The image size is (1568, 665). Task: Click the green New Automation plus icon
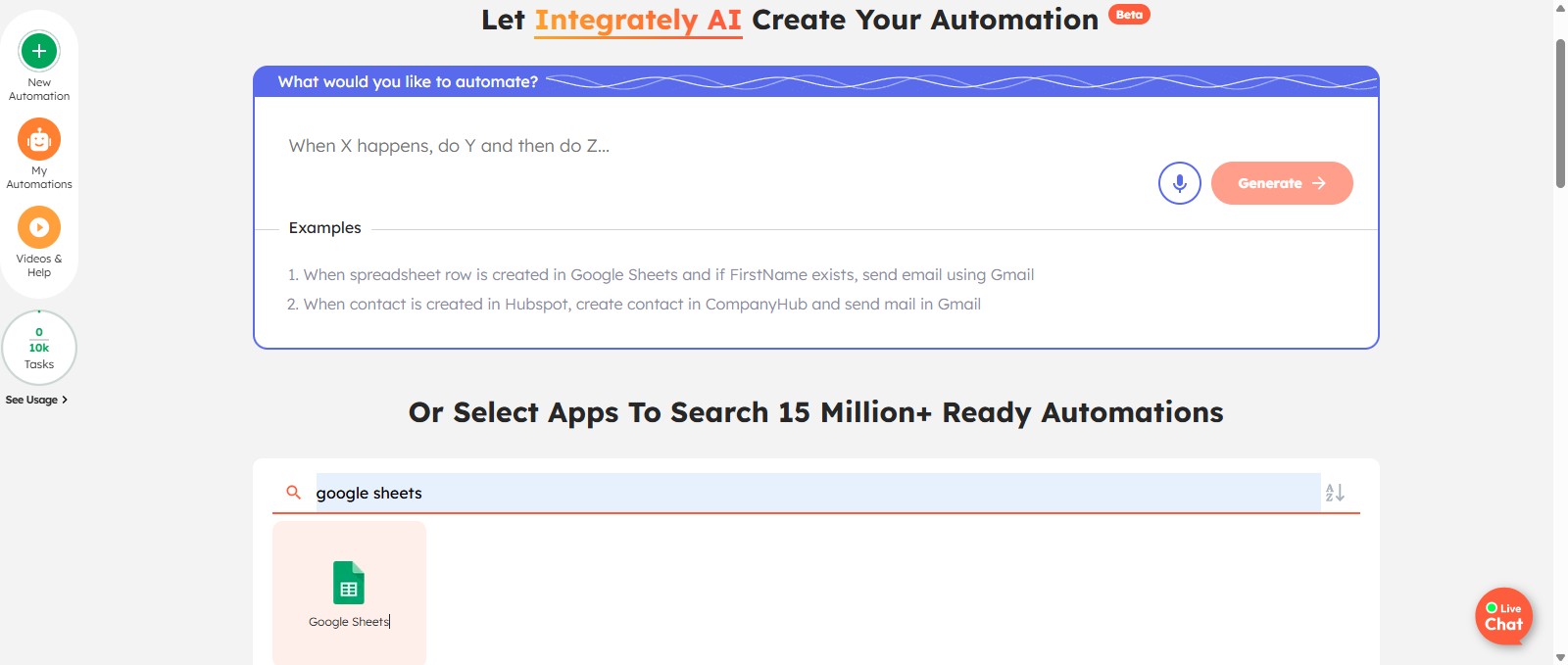coord(39,51)
